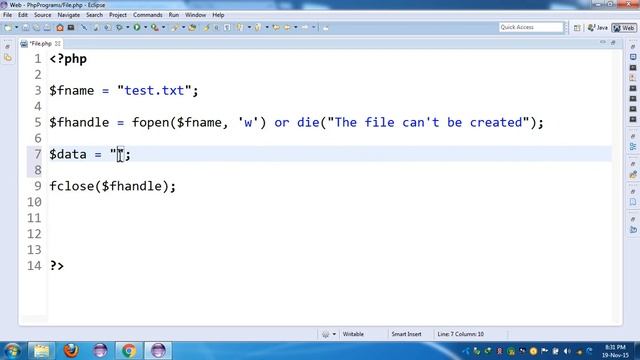Click the fopen function call text

pos(150,122)
